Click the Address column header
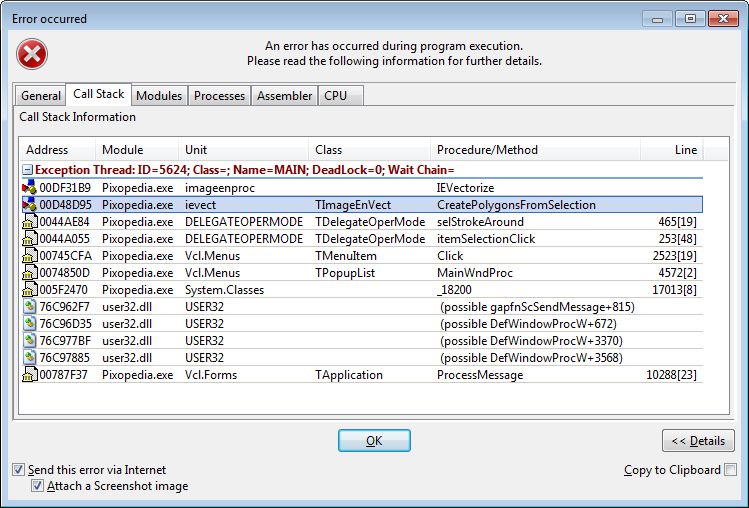Image resolution: width=749 pixels, height=508 pixels. (58, 150)
